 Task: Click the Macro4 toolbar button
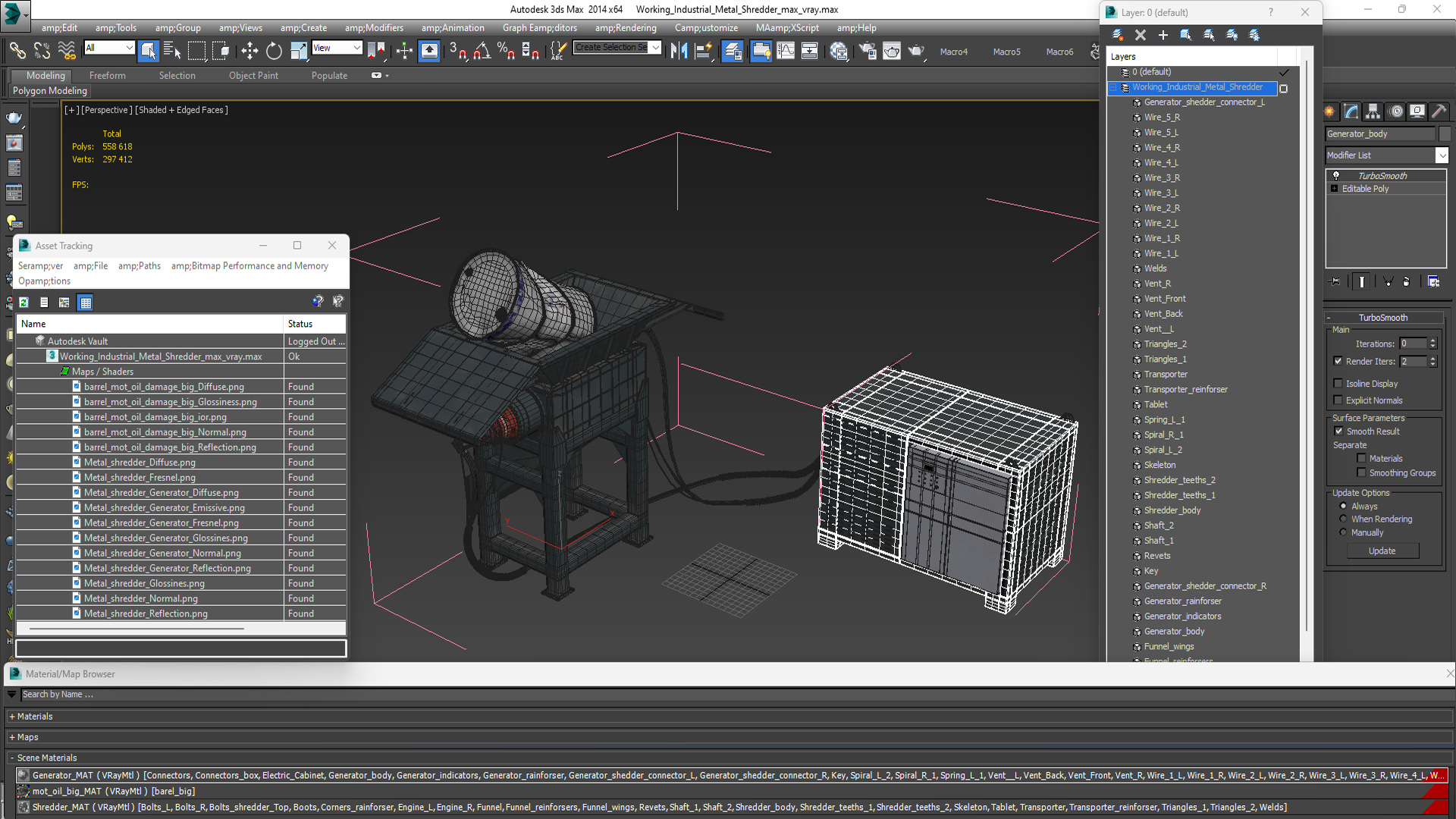[953, 52]
